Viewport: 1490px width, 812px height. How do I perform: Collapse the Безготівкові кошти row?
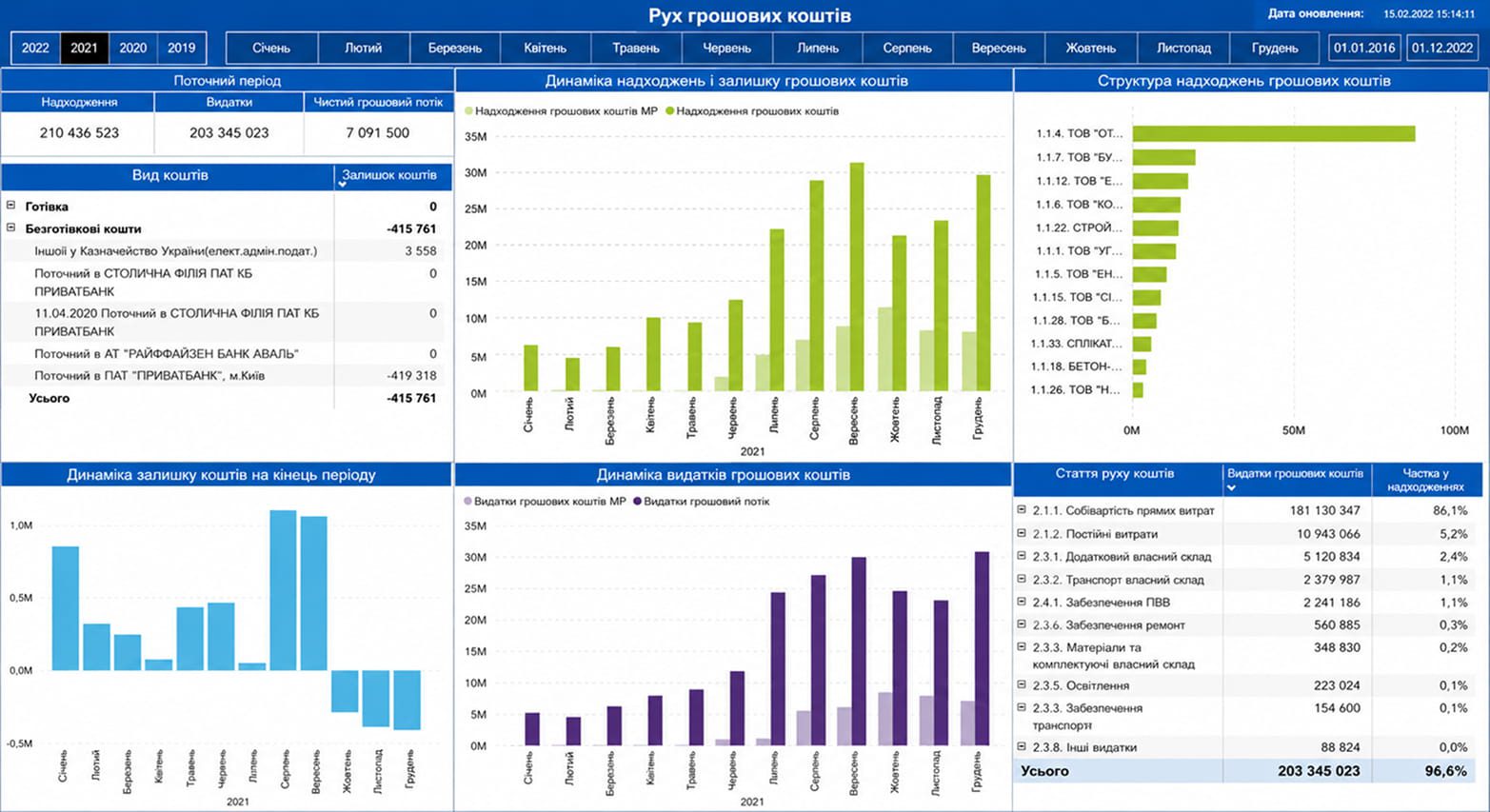(11, 228)
